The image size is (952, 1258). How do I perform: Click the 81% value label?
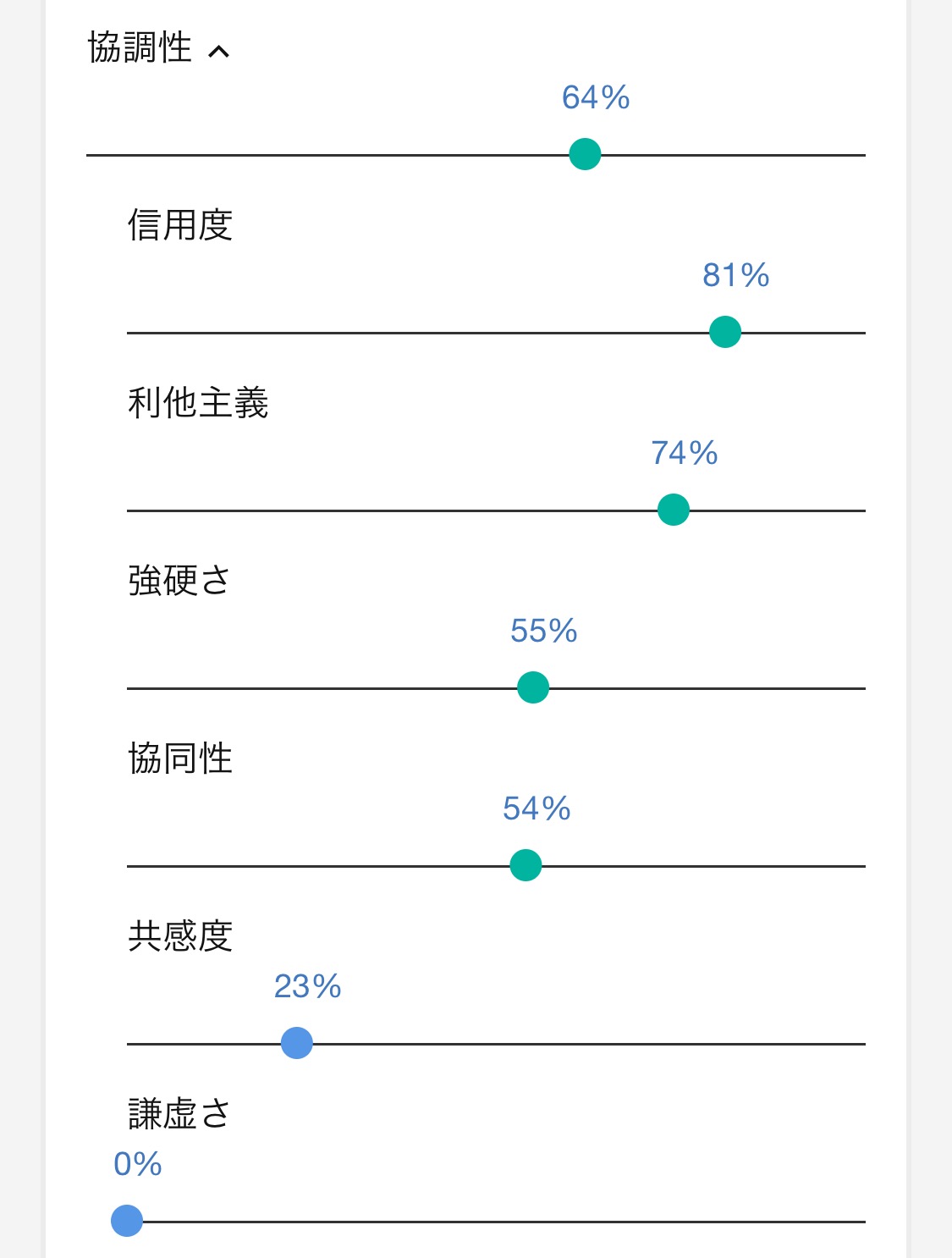(736, 275)
